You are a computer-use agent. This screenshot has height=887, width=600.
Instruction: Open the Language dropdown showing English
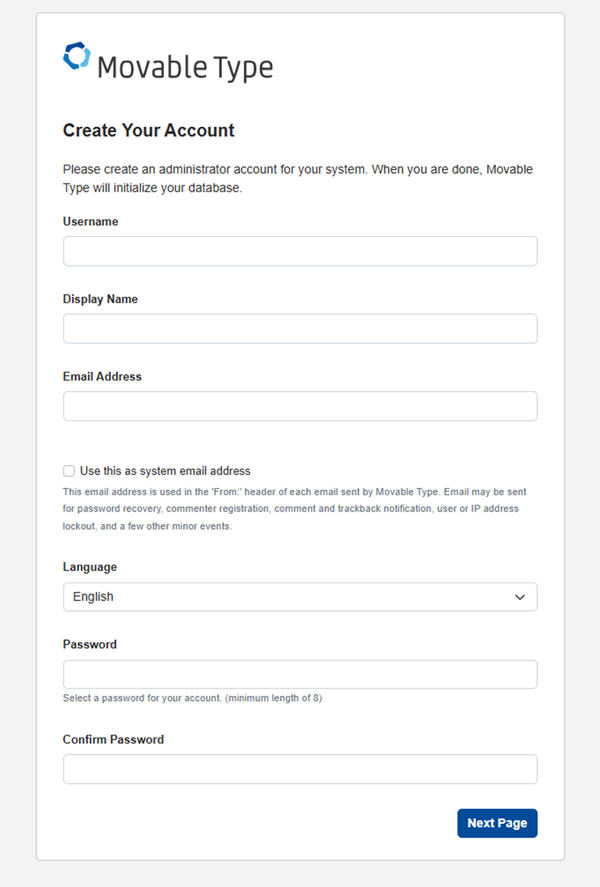pyautogui.click(x=290, y=597)
